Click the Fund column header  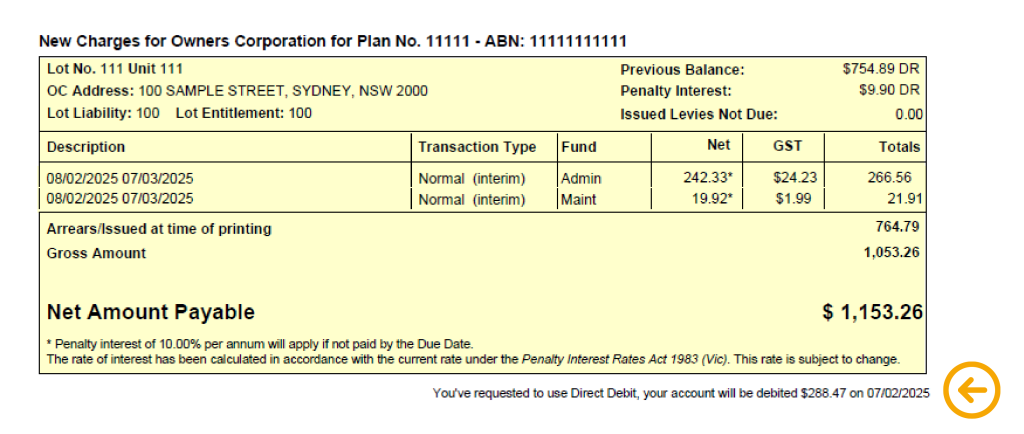tap(579, 147)
